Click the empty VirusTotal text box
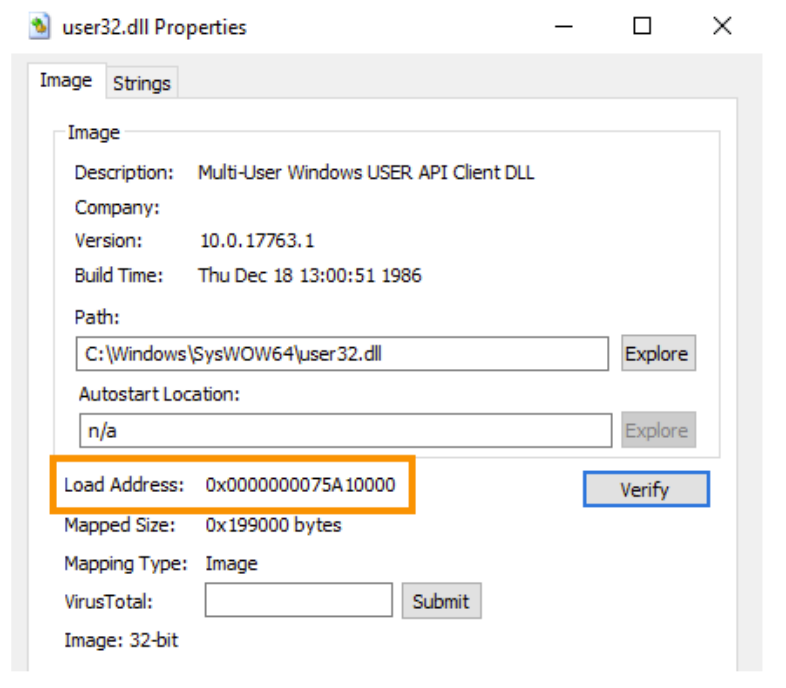 [x=299, y=600]
